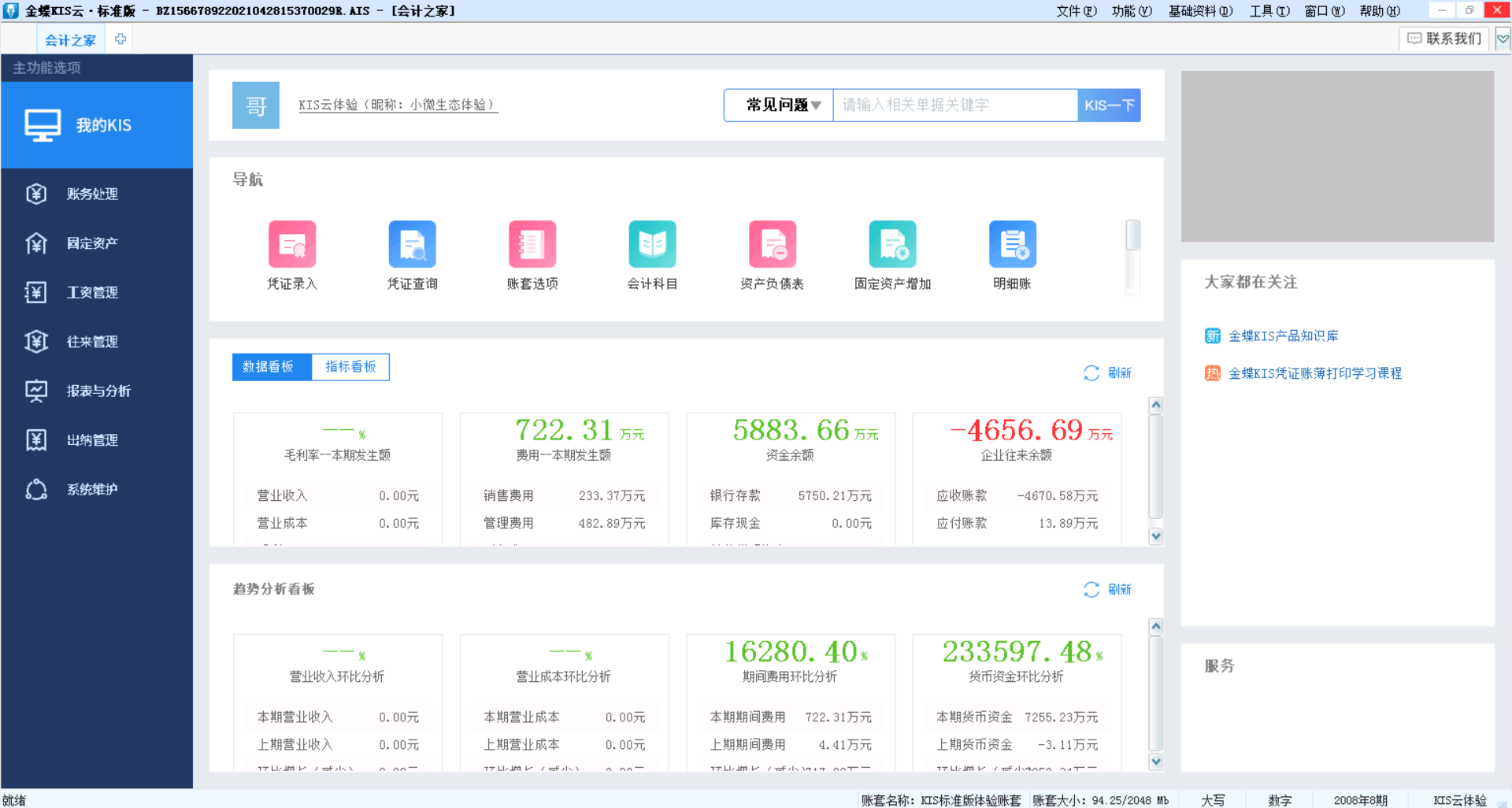The image size is (1512, 808).
Task: Open the 工具 menu
Action: tap(1269, 11)
